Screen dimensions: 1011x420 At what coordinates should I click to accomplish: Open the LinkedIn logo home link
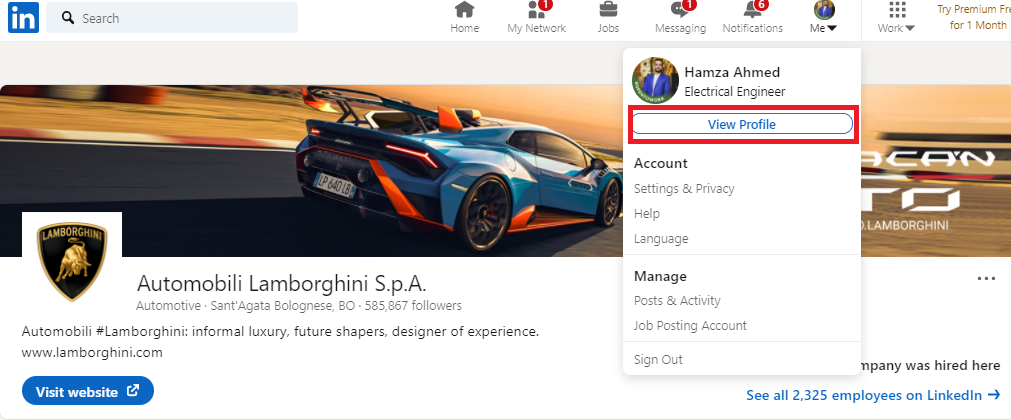point(23,17)
